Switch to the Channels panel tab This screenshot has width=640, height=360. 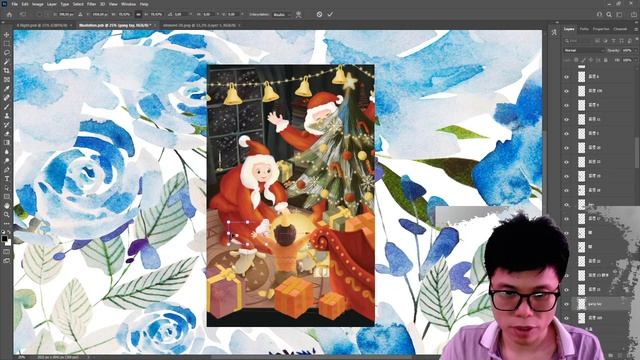pos(620,29)
